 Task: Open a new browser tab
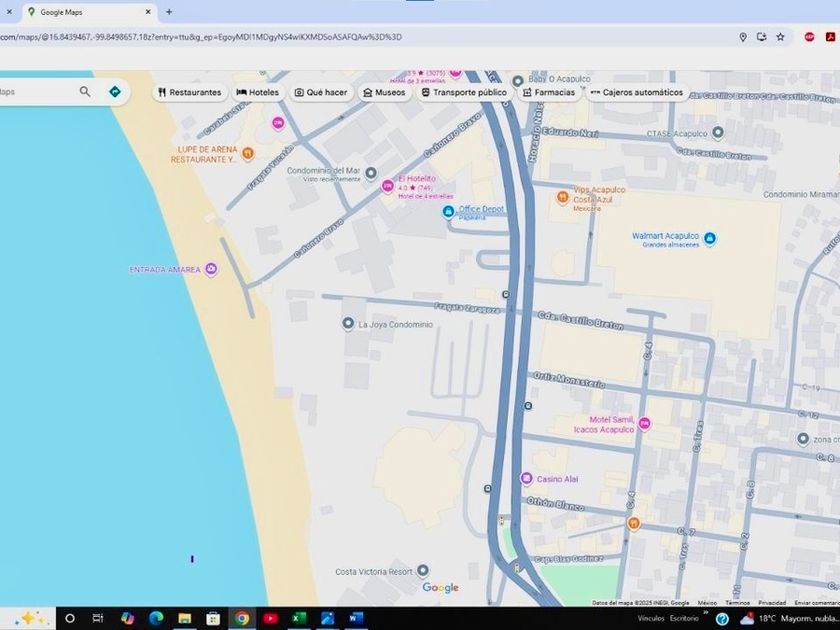169,12
